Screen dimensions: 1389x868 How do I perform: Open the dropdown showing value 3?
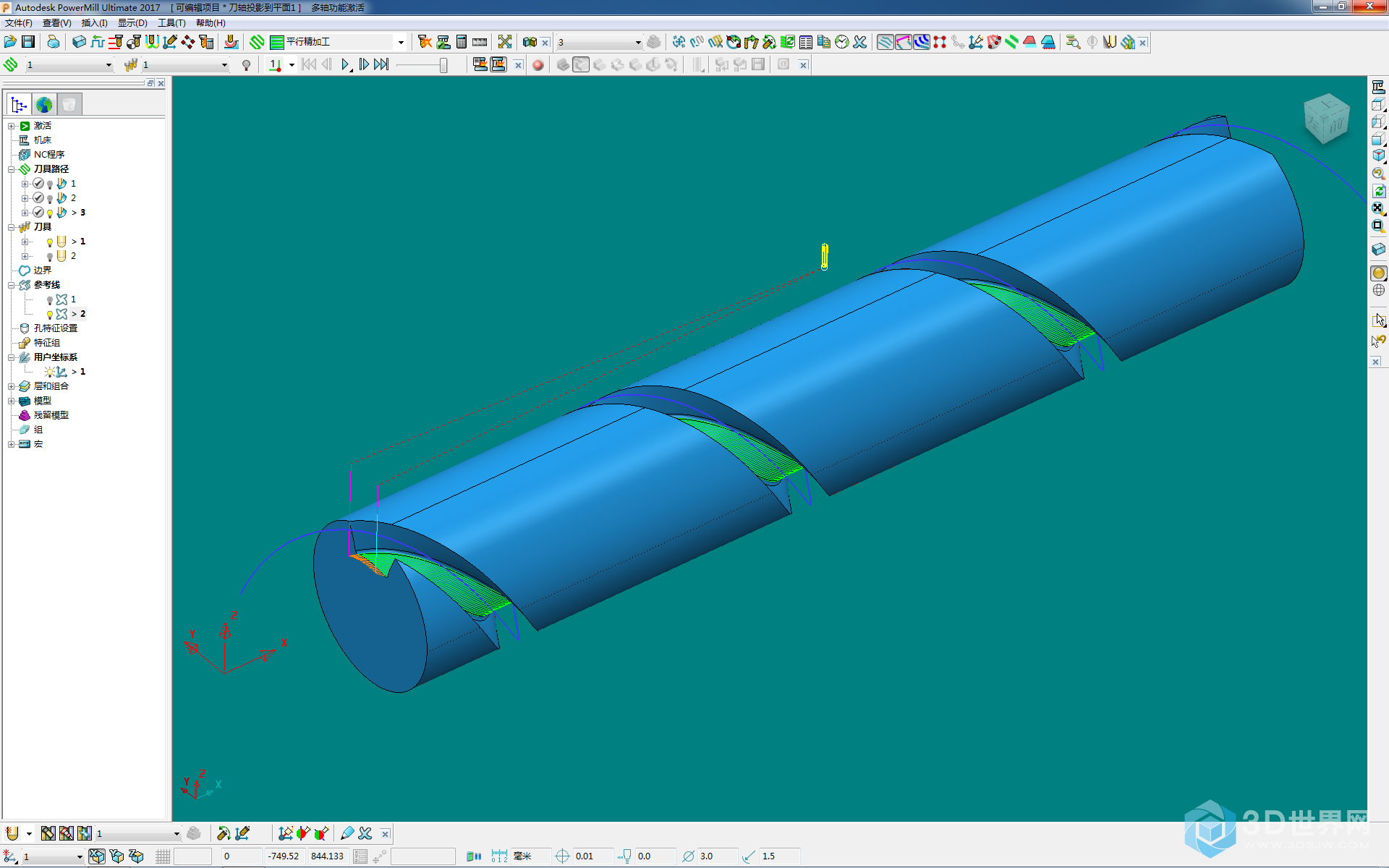point(637,42)
